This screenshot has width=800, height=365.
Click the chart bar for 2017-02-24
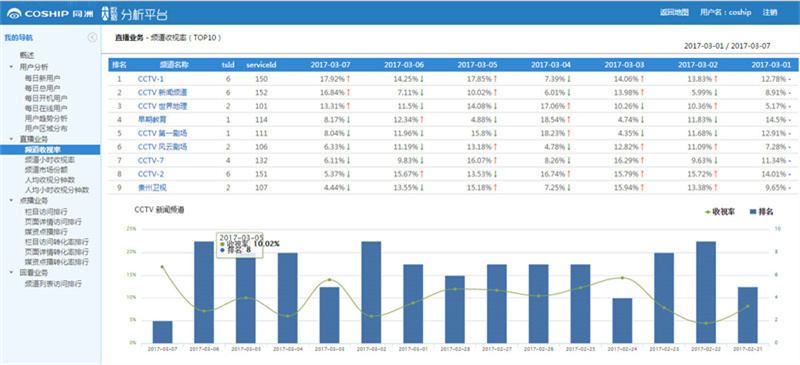click(x=622, y=320)
